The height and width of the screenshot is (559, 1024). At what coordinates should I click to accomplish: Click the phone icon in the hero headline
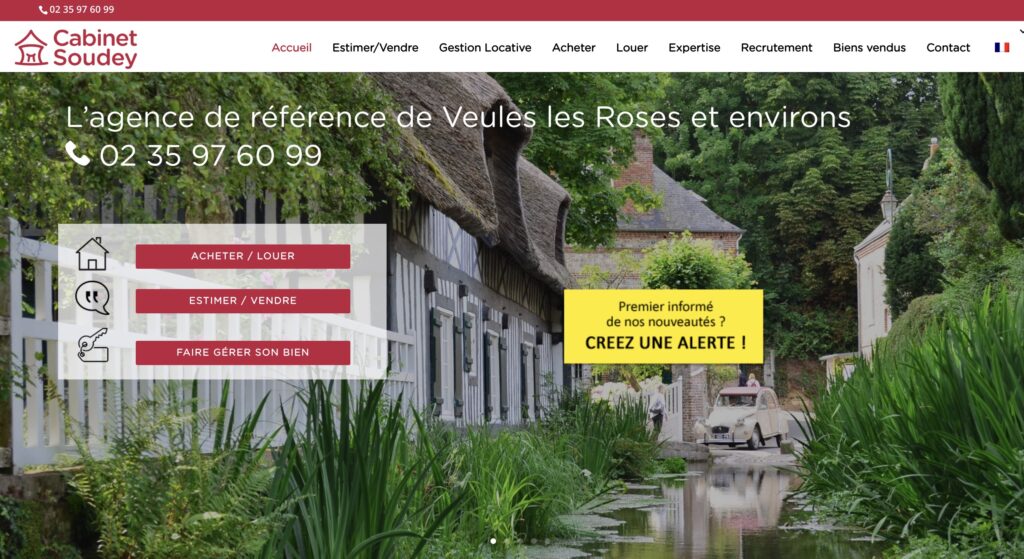click(x=78, y=154)
